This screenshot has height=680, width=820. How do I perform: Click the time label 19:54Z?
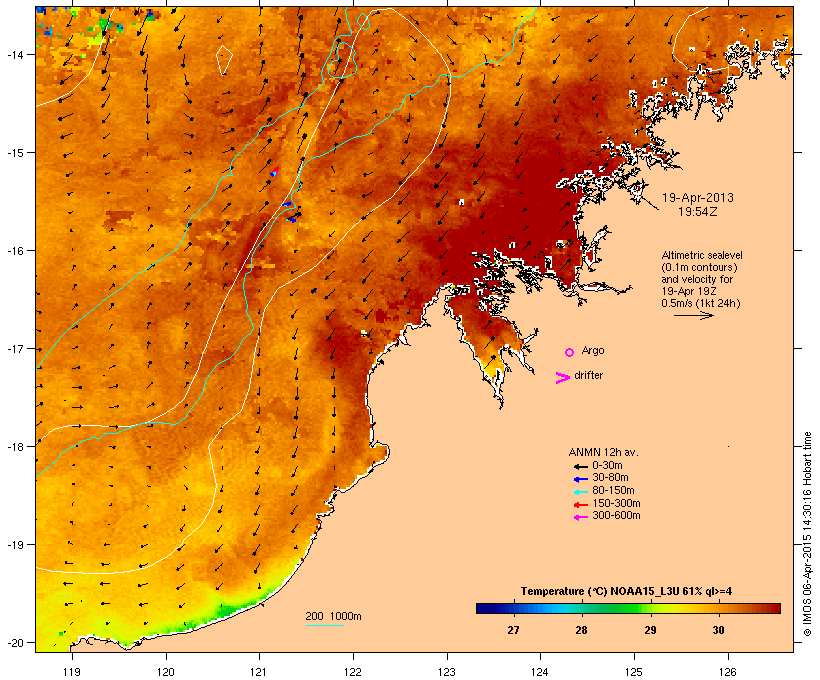coord(698,212)
